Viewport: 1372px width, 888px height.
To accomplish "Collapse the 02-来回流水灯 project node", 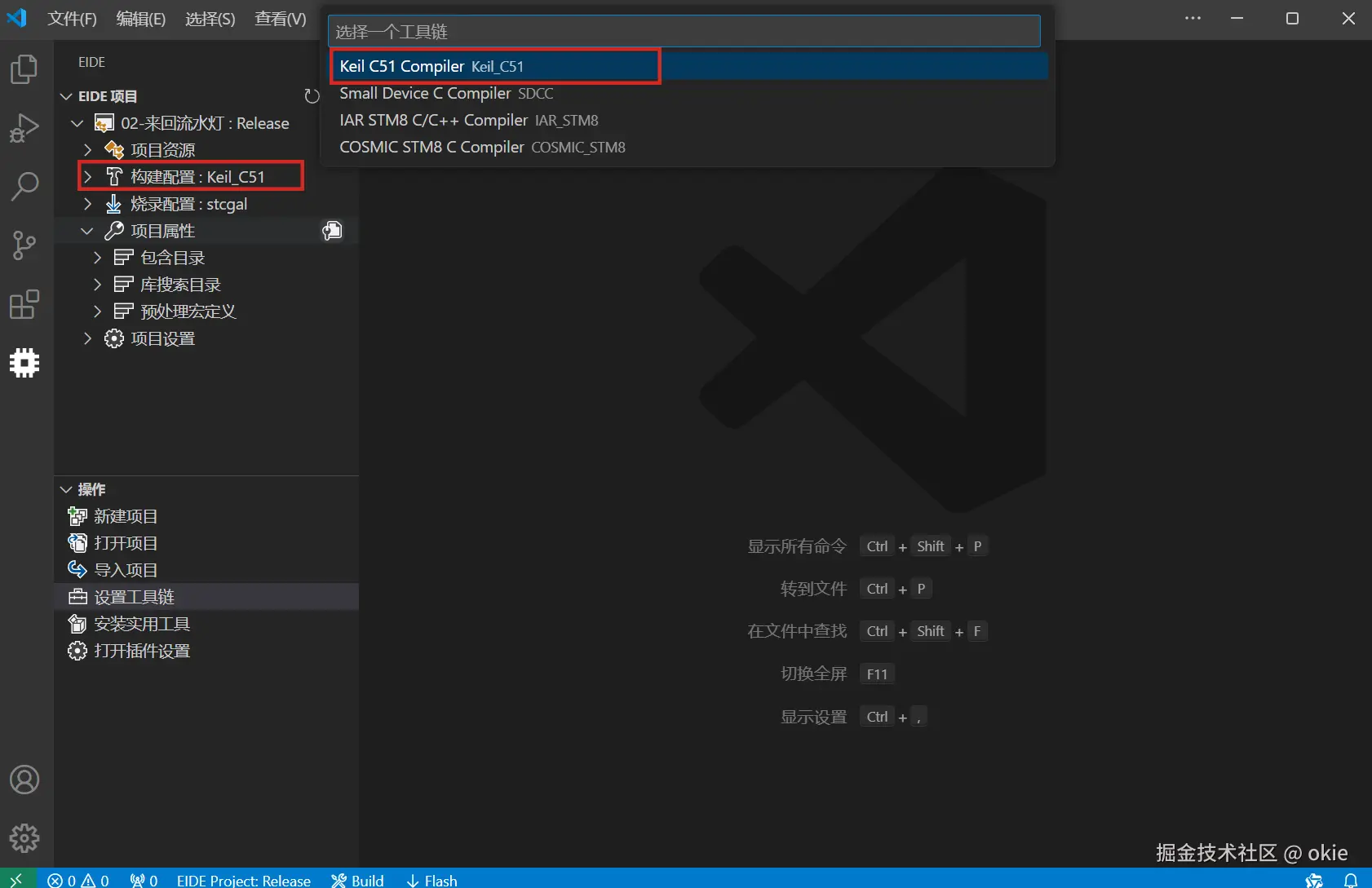I will [x=77, y=123].
